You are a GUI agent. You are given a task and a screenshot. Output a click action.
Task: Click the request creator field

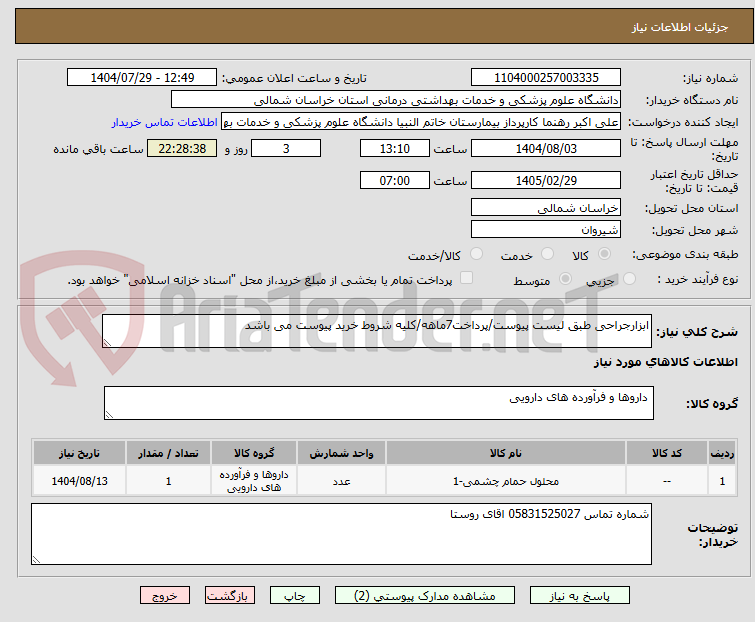tap(421, 122)
